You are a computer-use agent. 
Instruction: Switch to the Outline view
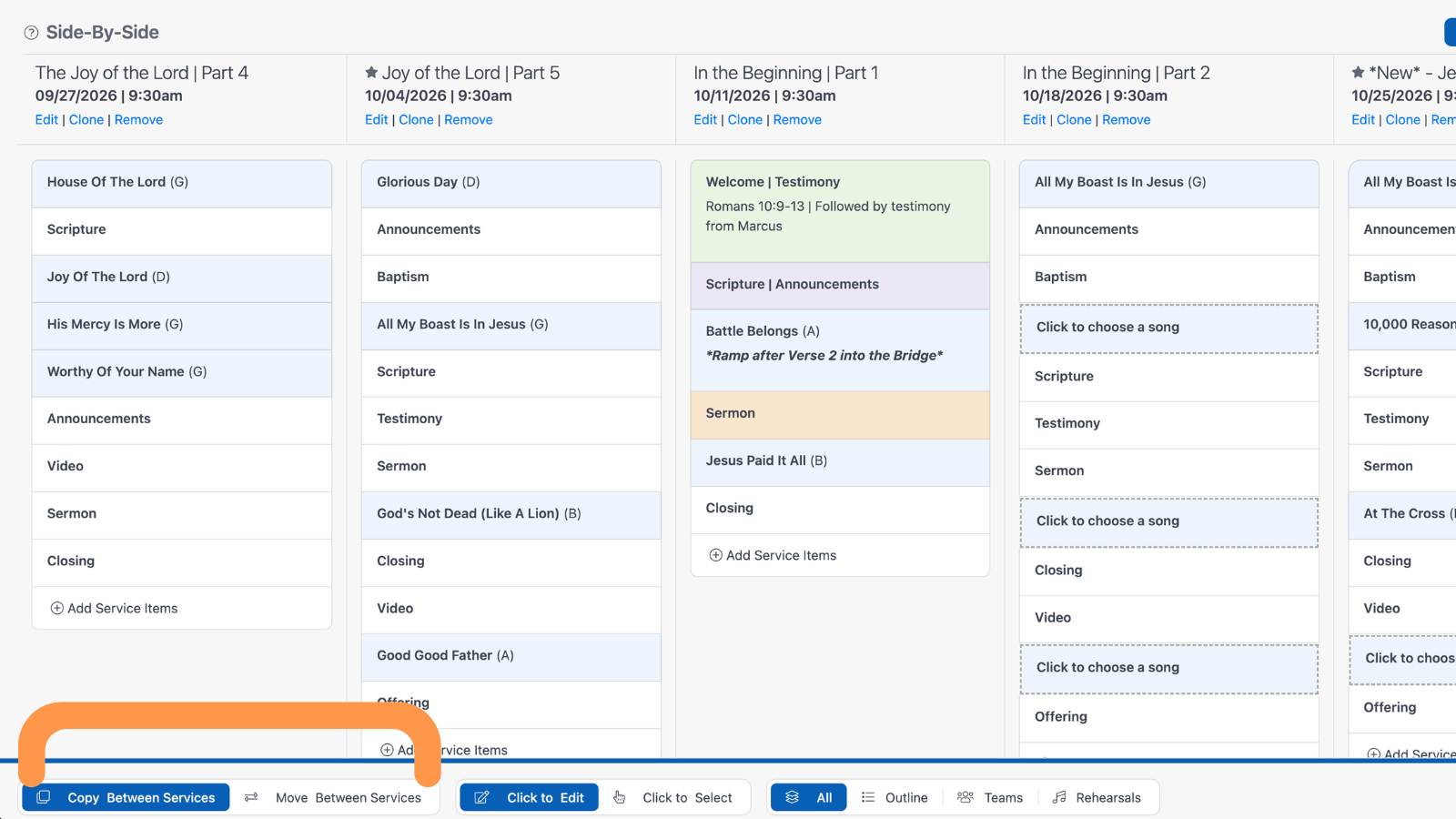[895, 797]
